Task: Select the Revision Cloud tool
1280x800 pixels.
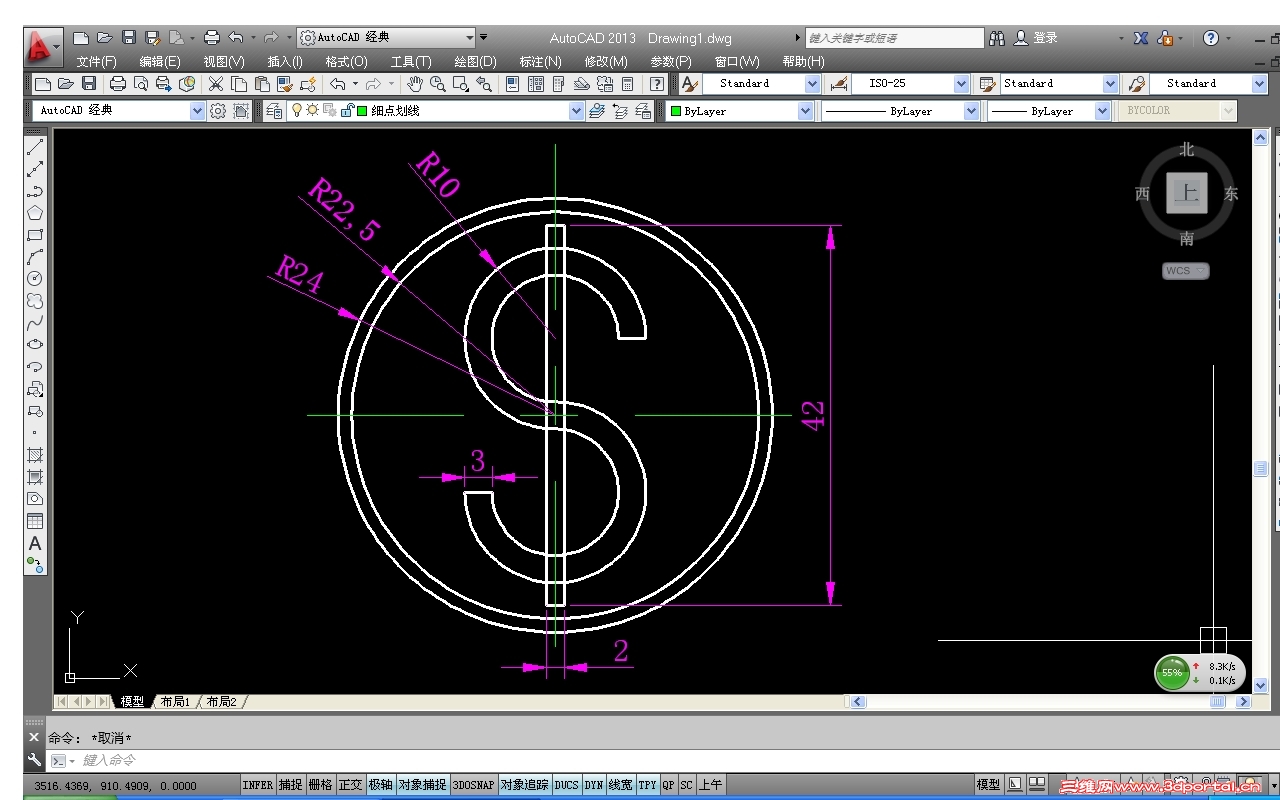Action: tap(35, 300)
